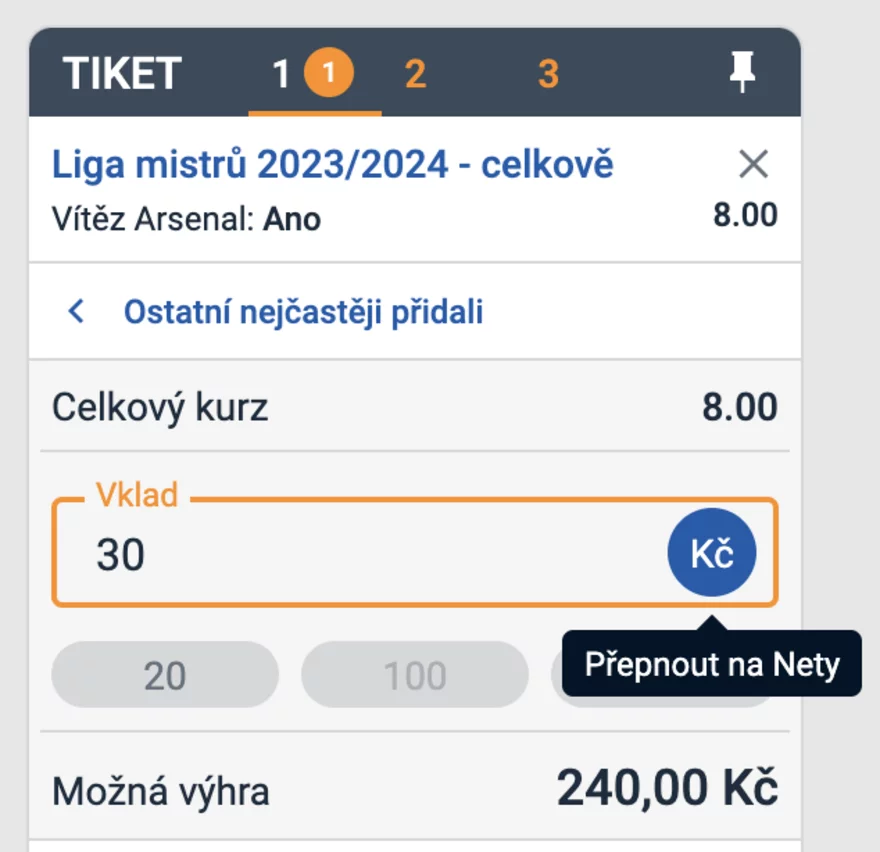
Task: Click the back chevron beside Ostatní nejčastěji přidali
Action: tap(76, 311)
